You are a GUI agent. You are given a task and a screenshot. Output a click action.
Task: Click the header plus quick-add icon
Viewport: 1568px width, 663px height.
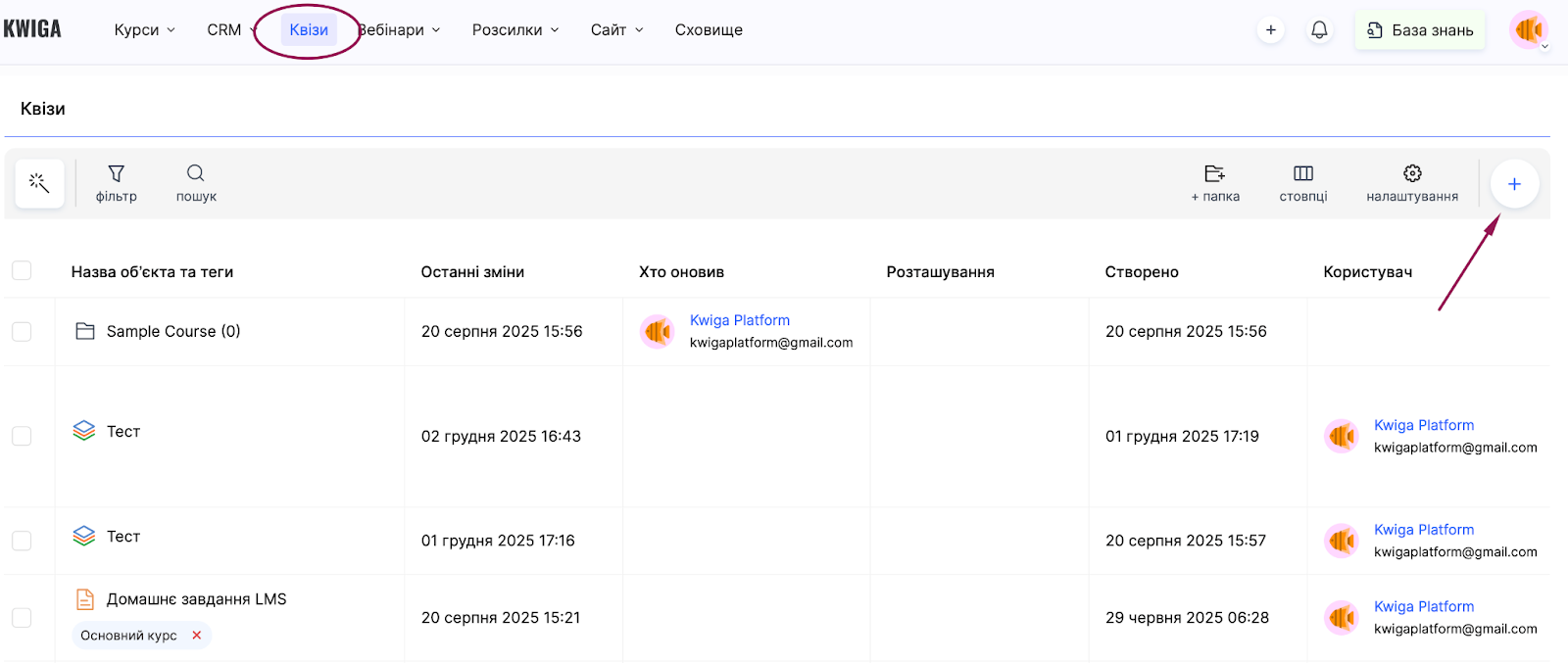coord(1271,30)
